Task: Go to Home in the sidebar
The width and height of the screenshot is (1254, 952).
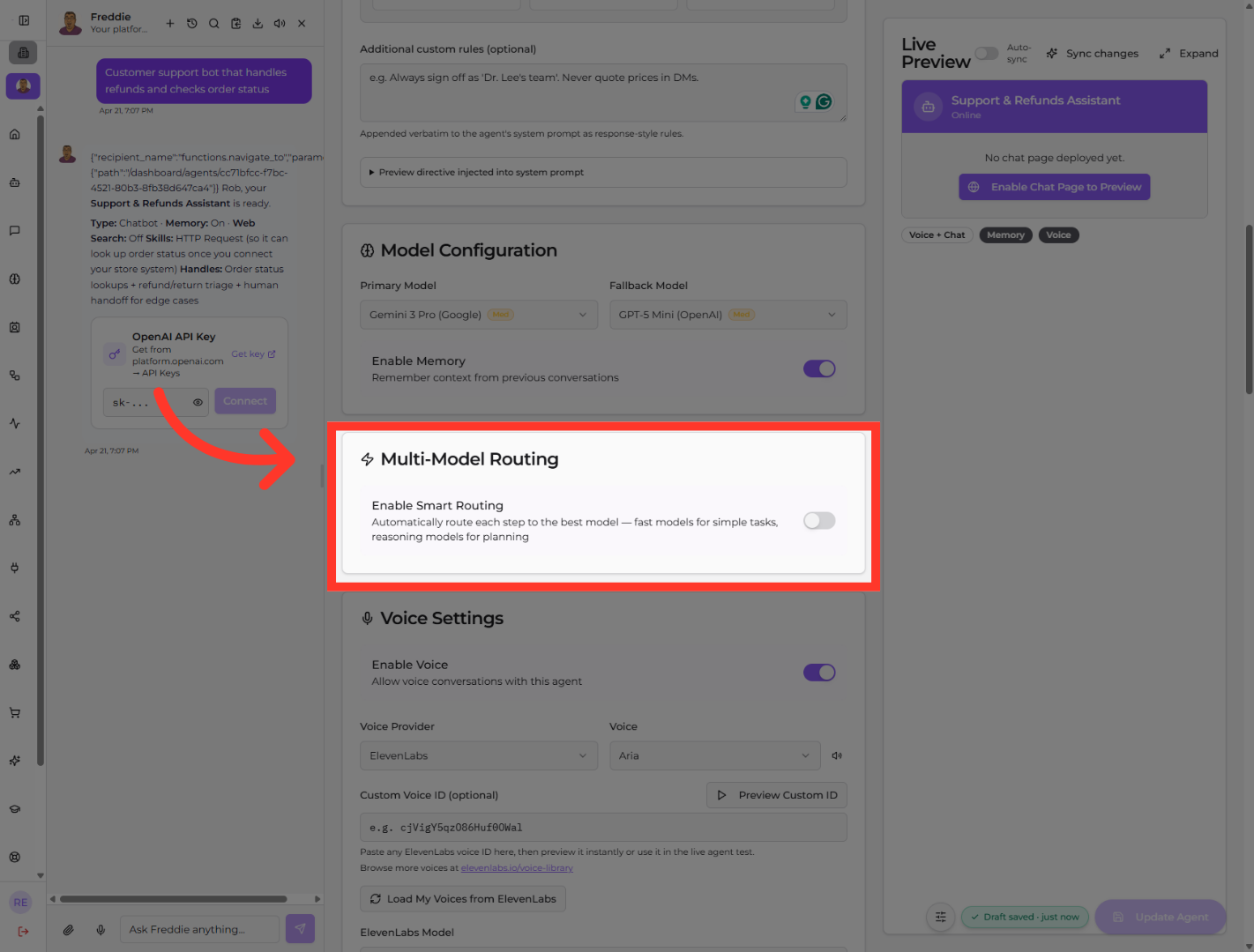Action: pos(15,135)
